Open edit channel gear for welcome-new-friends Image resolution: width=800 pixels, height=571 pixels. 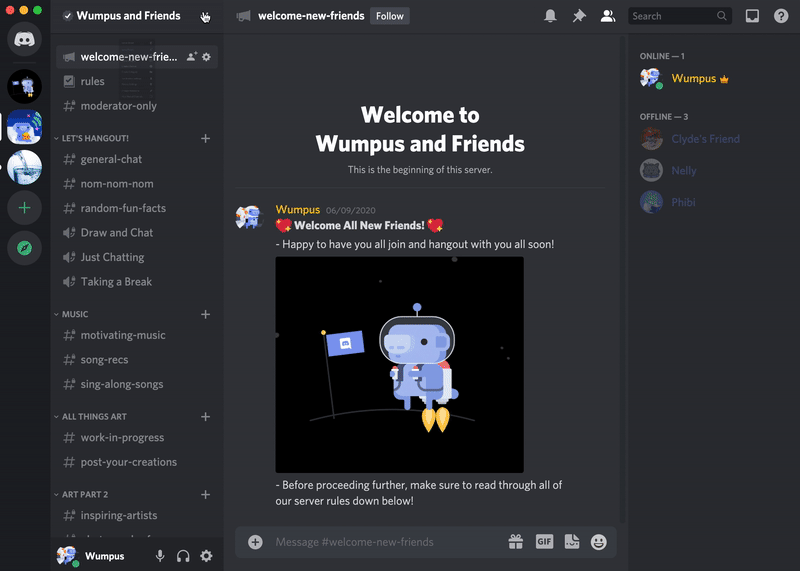click(x=206, y=57)
